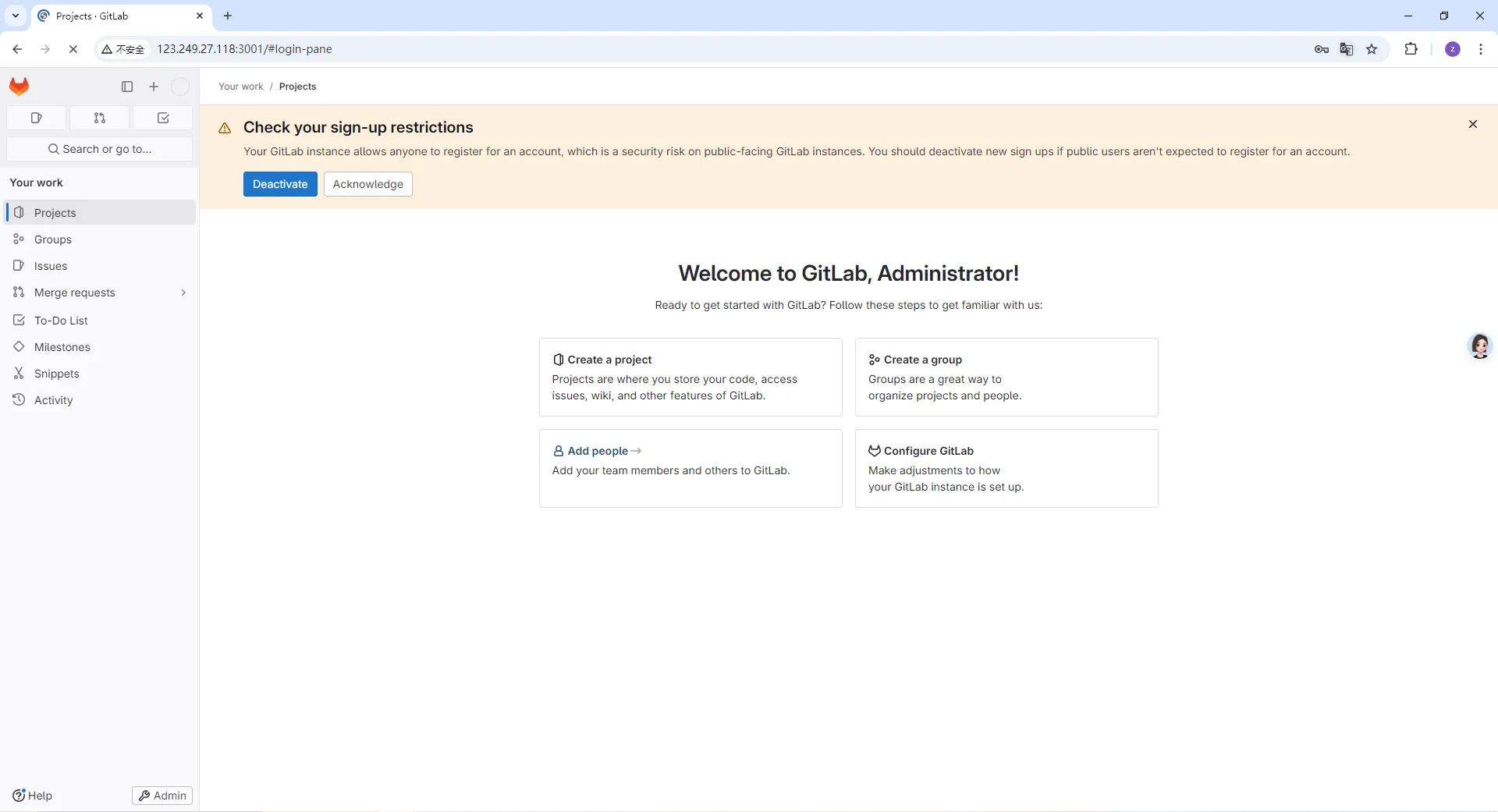Open the Chrome profile avatar

(1453, 49)
